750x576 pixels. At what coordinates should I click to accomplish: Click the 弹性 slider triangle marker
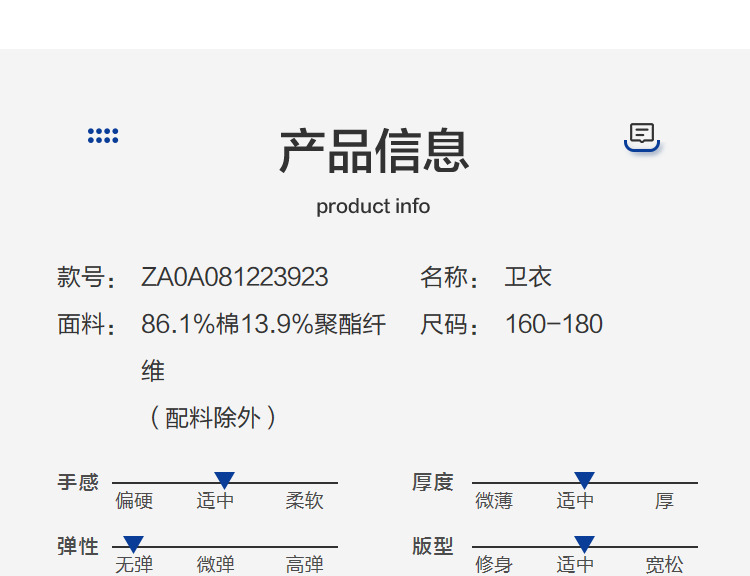(133, 544)
